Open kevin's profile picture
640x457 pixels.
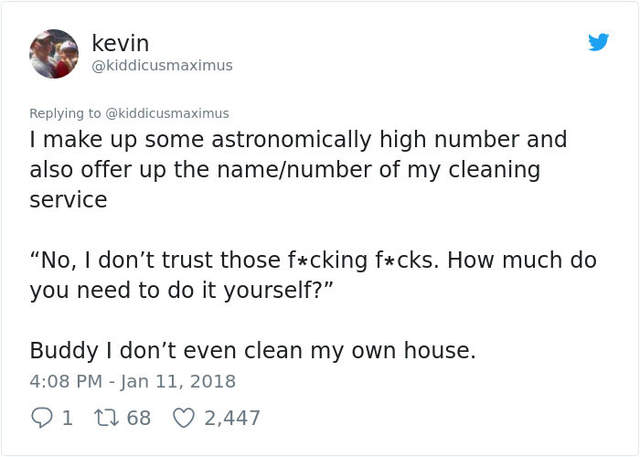tap(54, 54)
